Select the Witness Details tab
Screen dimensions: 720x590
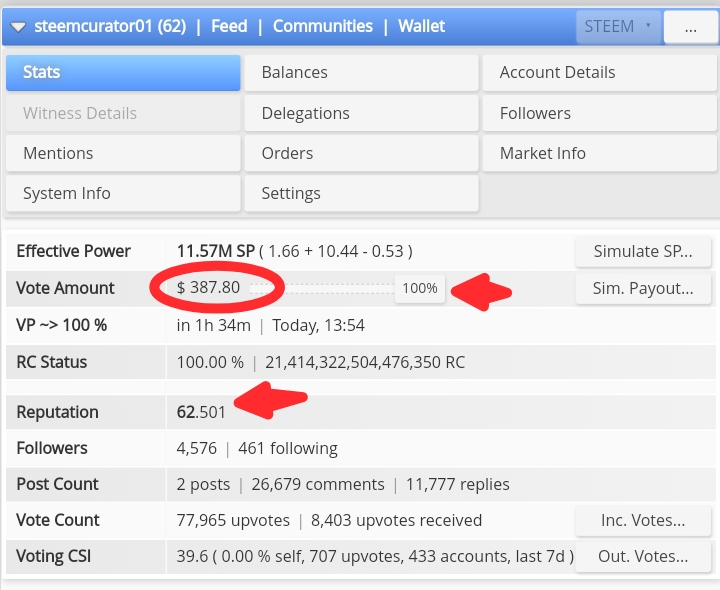[123, 113]
